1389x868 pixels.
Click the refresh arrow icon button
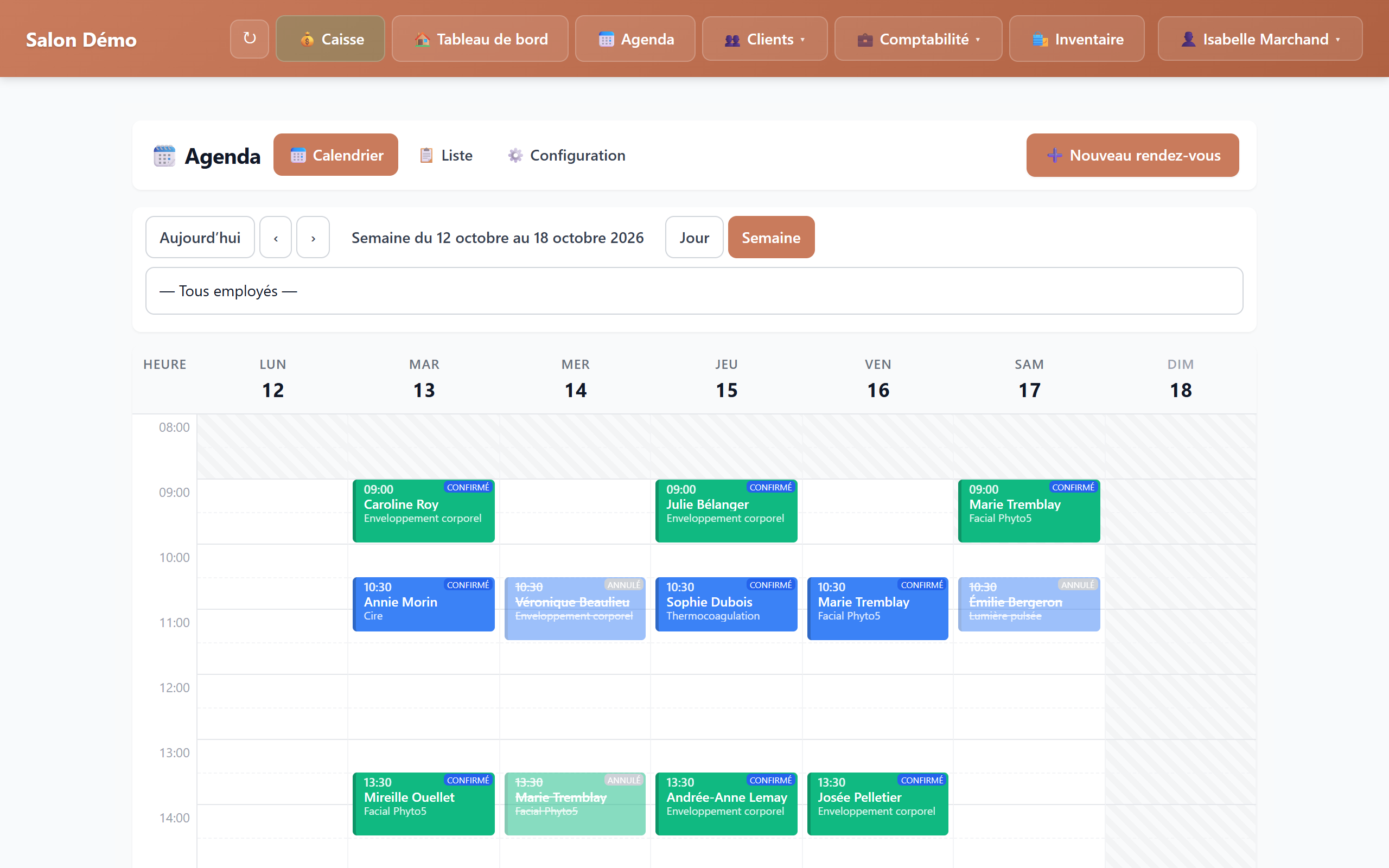(249, 39)
